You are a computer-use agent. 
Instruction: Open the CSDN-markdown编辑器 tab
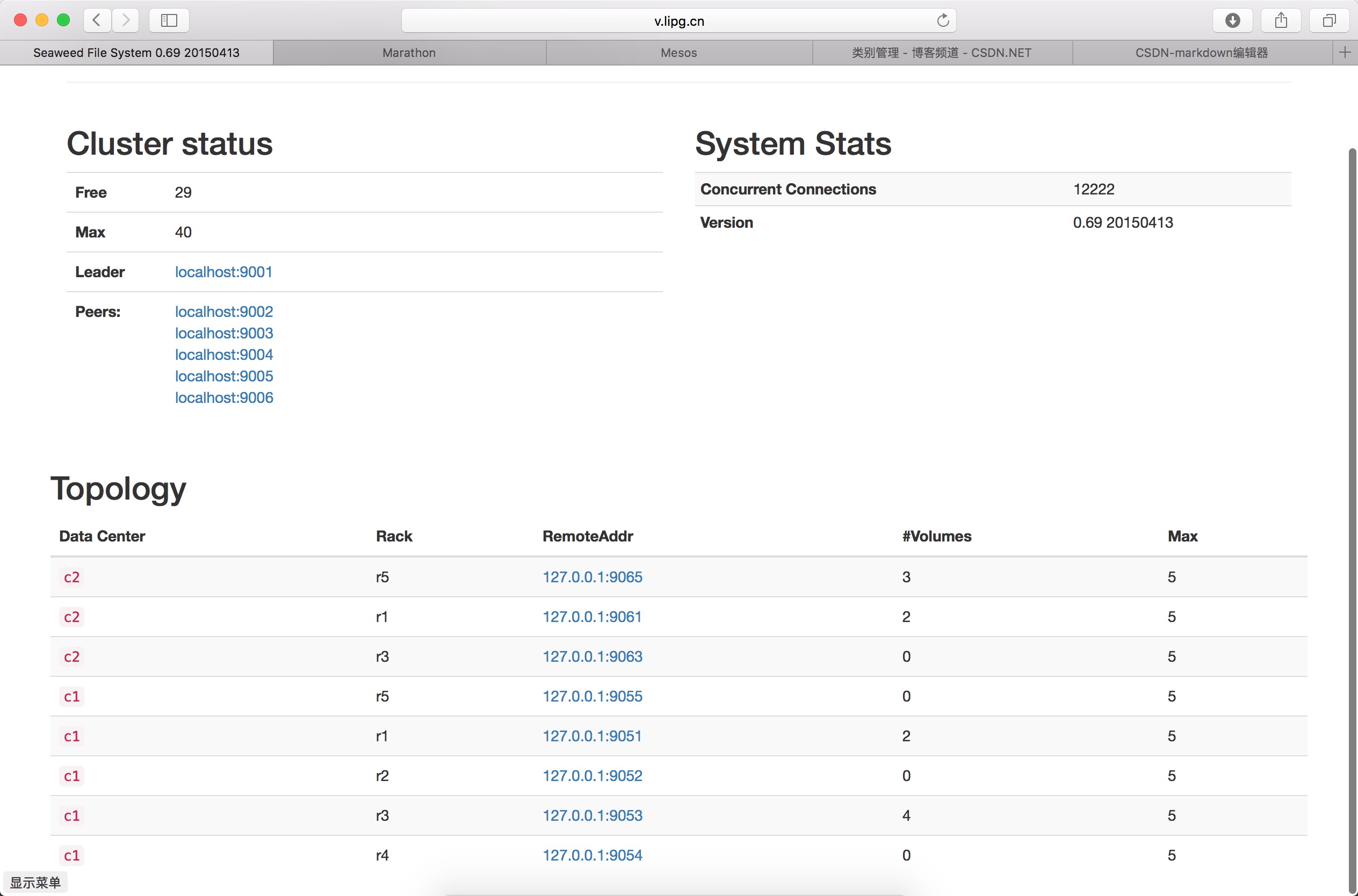(1202, 53)
